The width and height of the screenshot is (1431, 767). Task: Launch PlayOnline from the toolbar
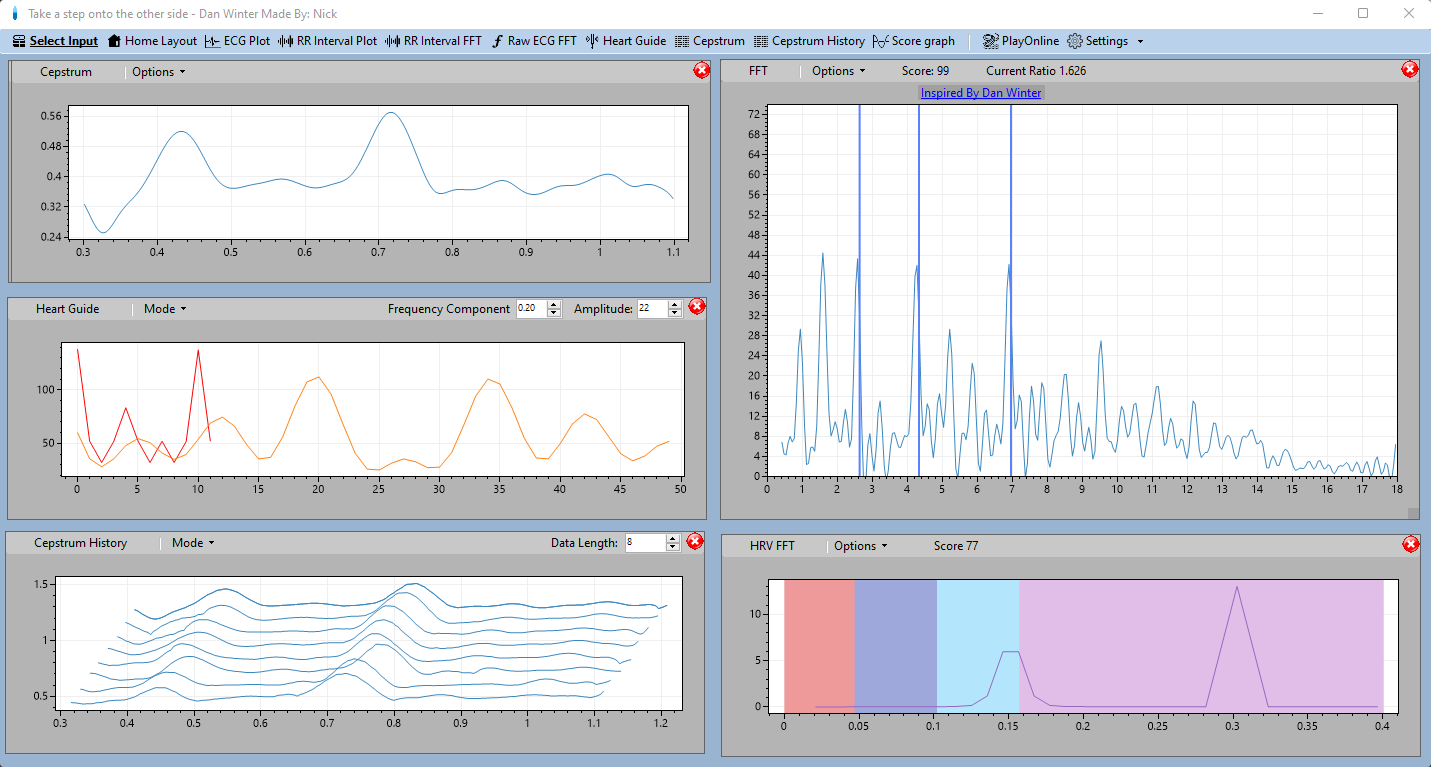click(1021, 41)
